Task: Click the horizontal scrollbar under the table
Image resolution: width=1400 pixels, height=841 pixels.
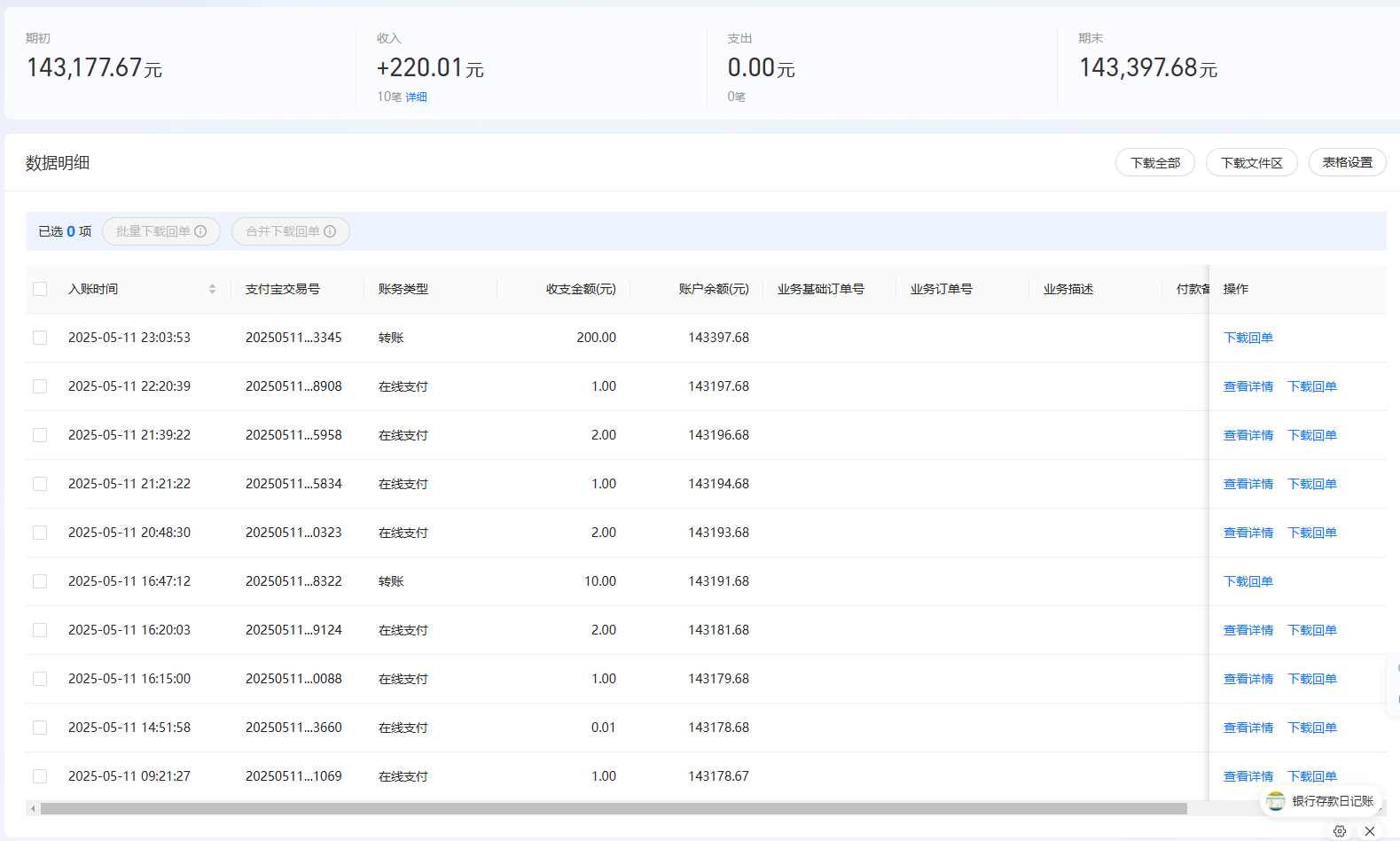Action: coord(612,808)
